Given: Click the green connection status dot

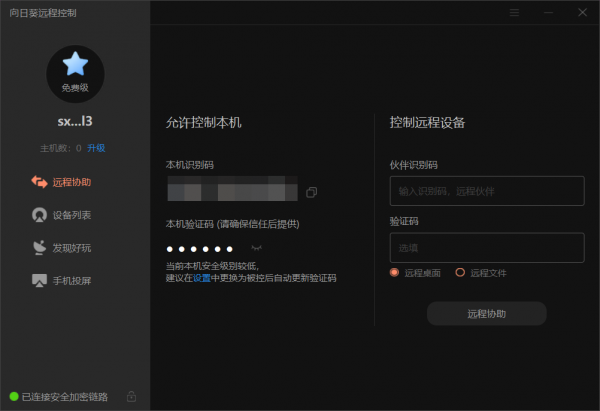Looking at the screenshot, I should tap(14, 397).
